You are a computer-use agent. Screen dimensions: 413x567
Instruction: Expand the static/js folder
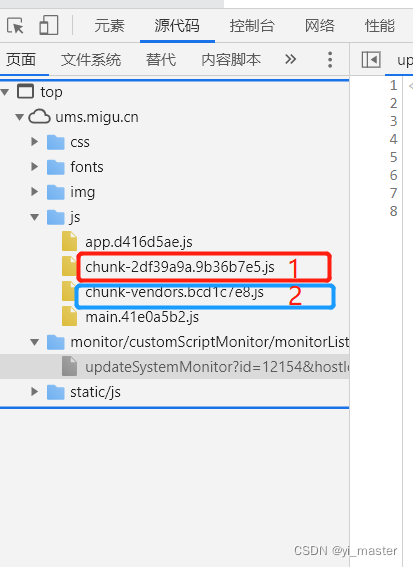35,392
